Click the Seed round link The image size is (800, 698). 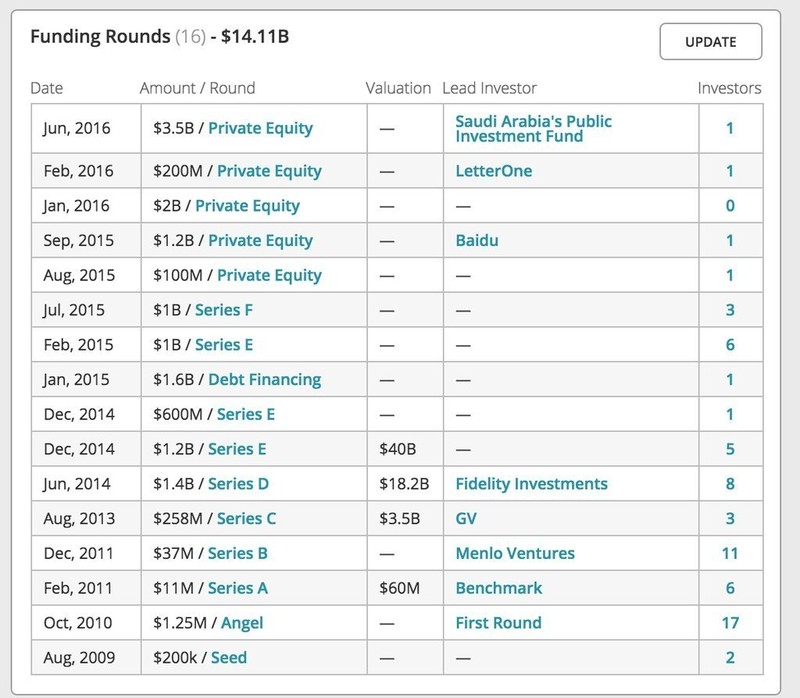[x=228, y=657]
